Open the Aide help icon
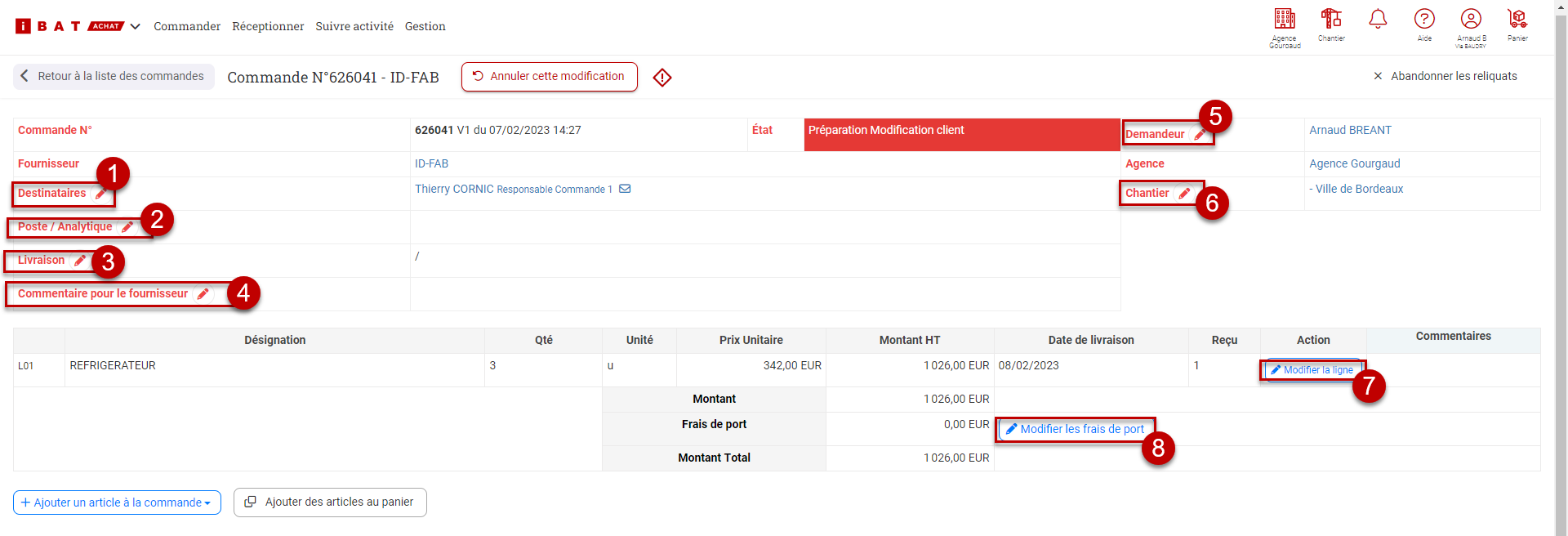 (x=1424, y=20)
